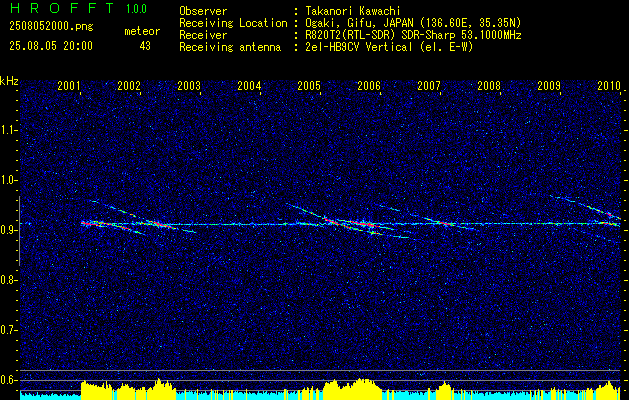Click the 2009 time axis label
This screenshot has width=629, height=400.
tap(549, 85)
